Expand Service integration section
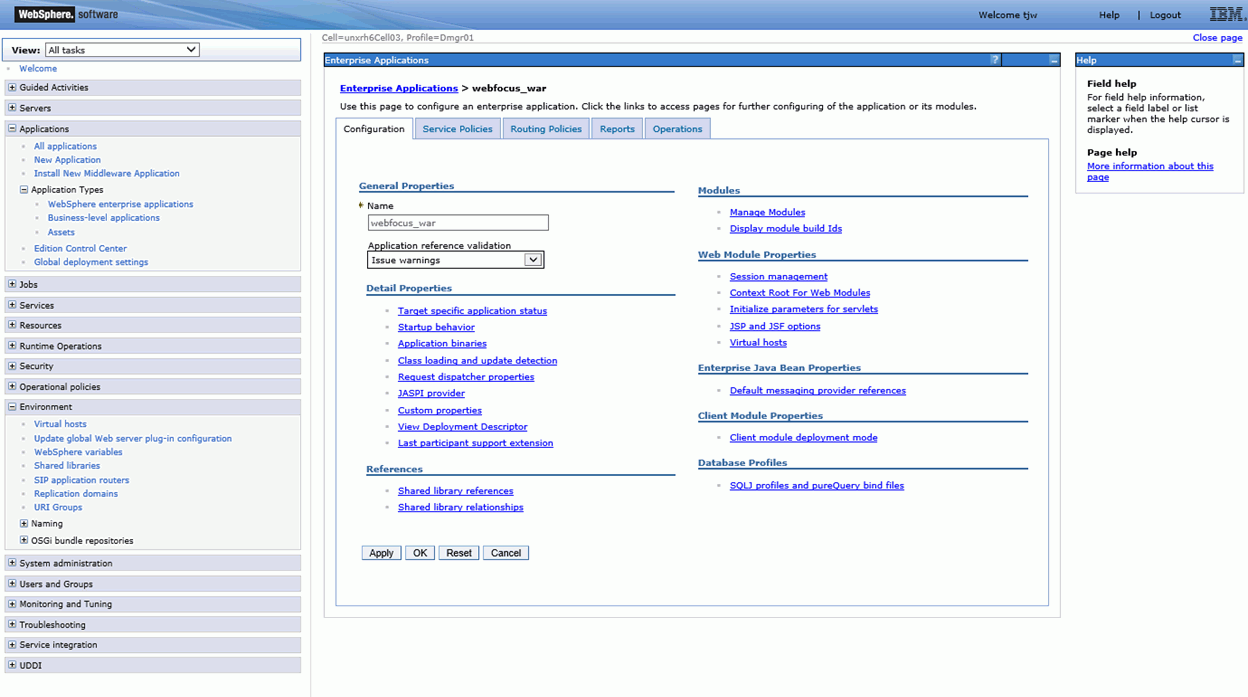The height and width of the screenshot is (697, 1248). (12, 644)
